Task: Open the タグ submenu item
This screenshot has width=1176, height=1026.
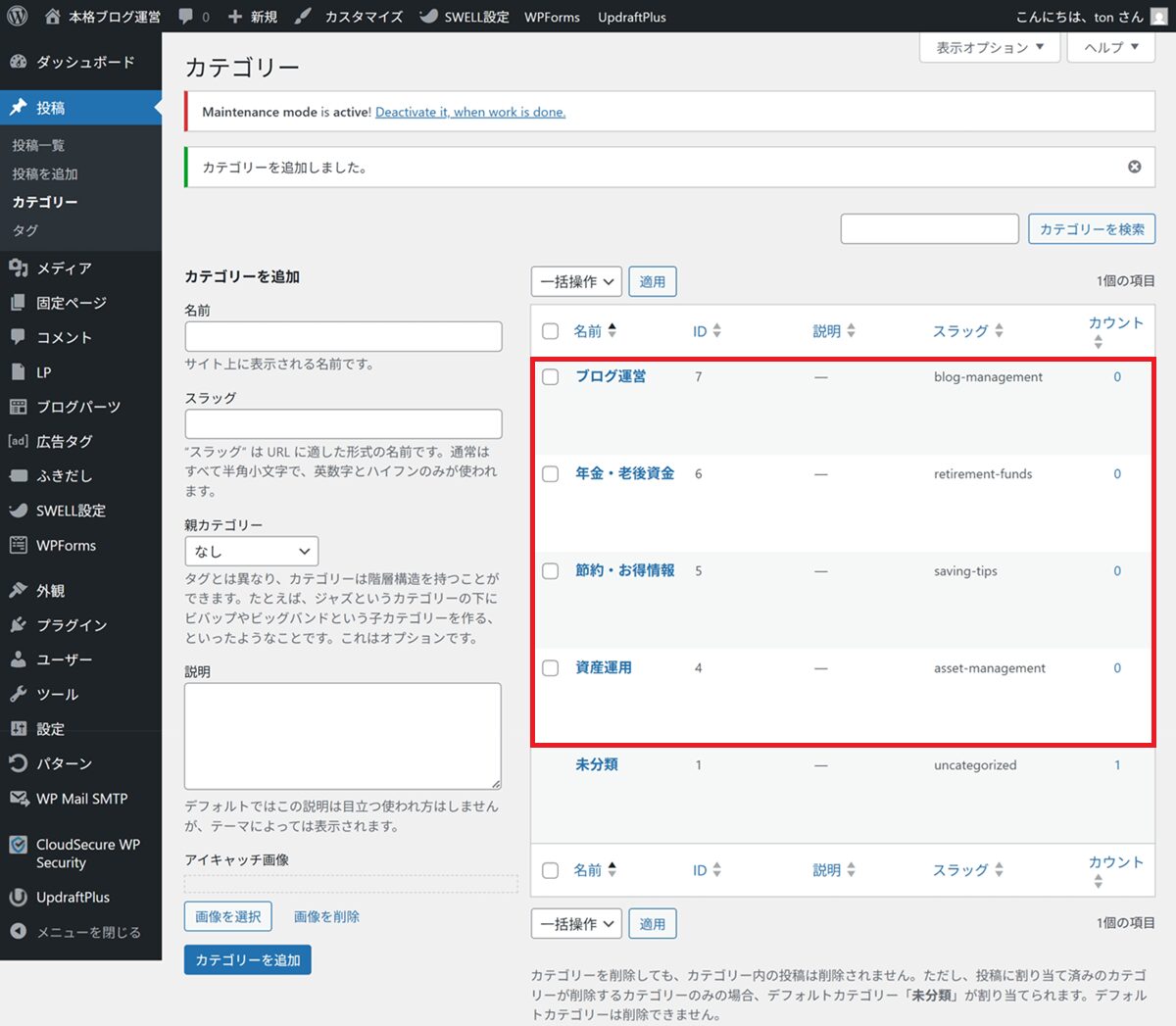Action: click(x=25, y=230)
